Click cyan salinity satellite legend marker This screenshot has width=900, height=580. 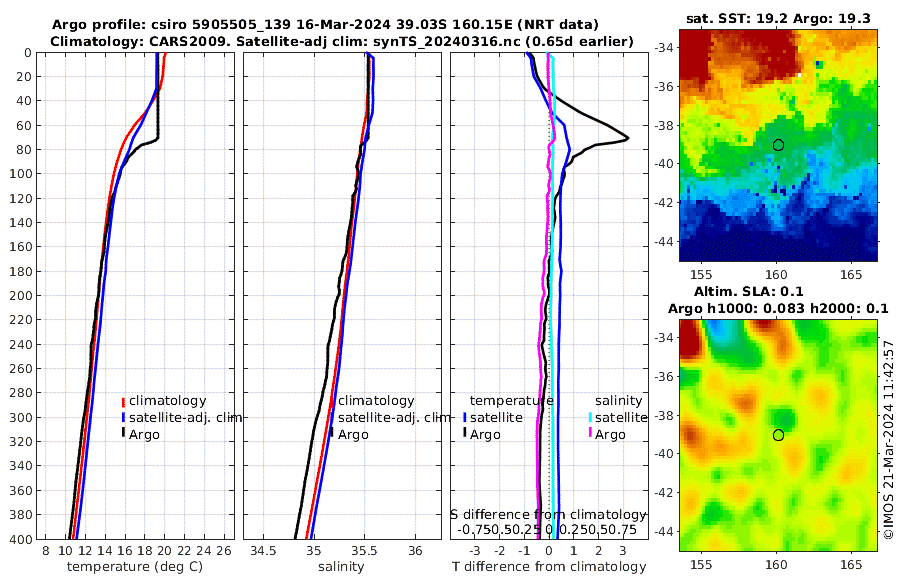point(590,417)
